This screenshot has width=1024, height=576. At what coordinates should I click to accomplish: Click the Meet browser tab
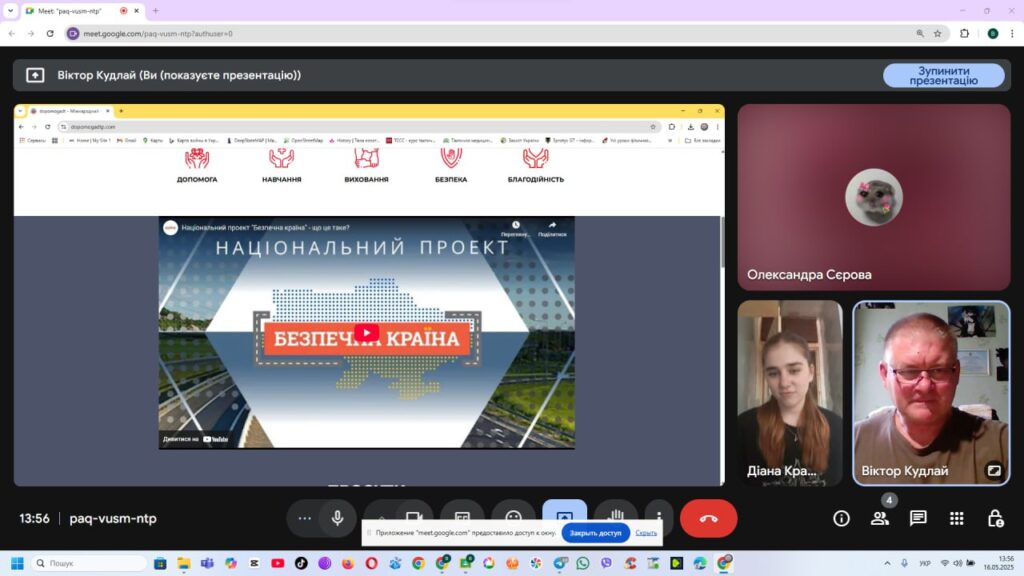coord(82,11)
